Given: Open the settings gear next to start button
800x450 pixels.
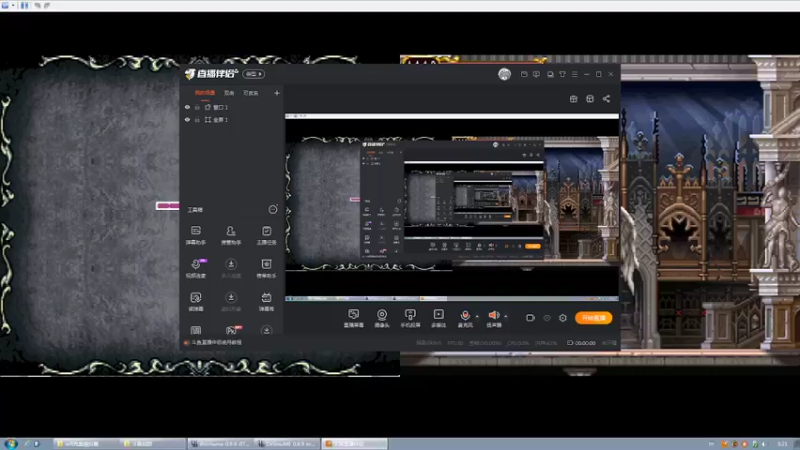Looking at the screenshot, I should [563, 318].
